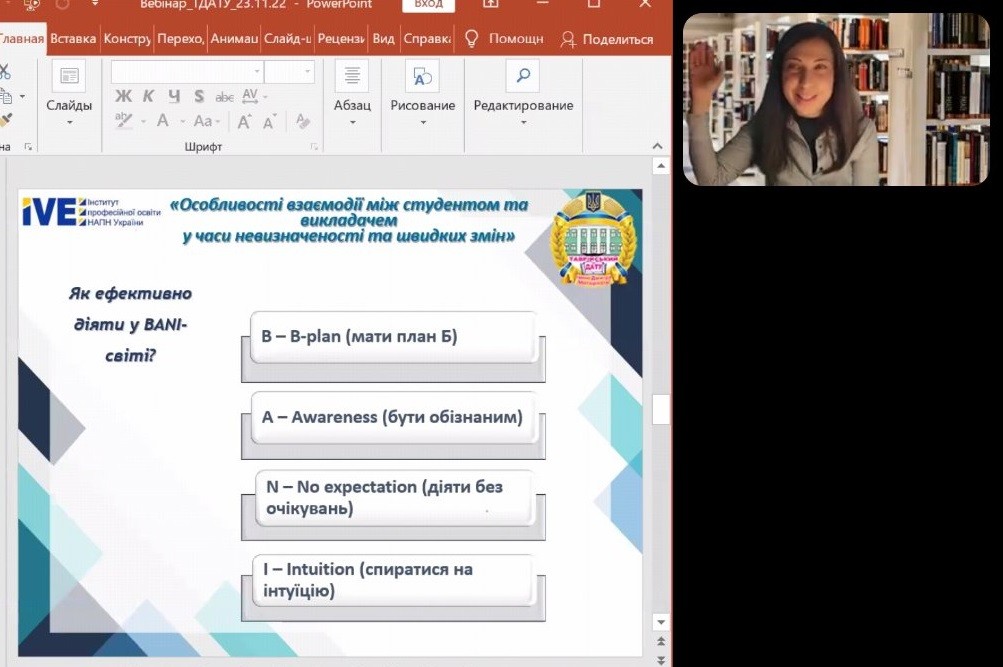Viewport: 1003px width, 667px height.
Task: Decrease font size with the smaller A icon
Action: pyautogui.click(x=269, y=120)
